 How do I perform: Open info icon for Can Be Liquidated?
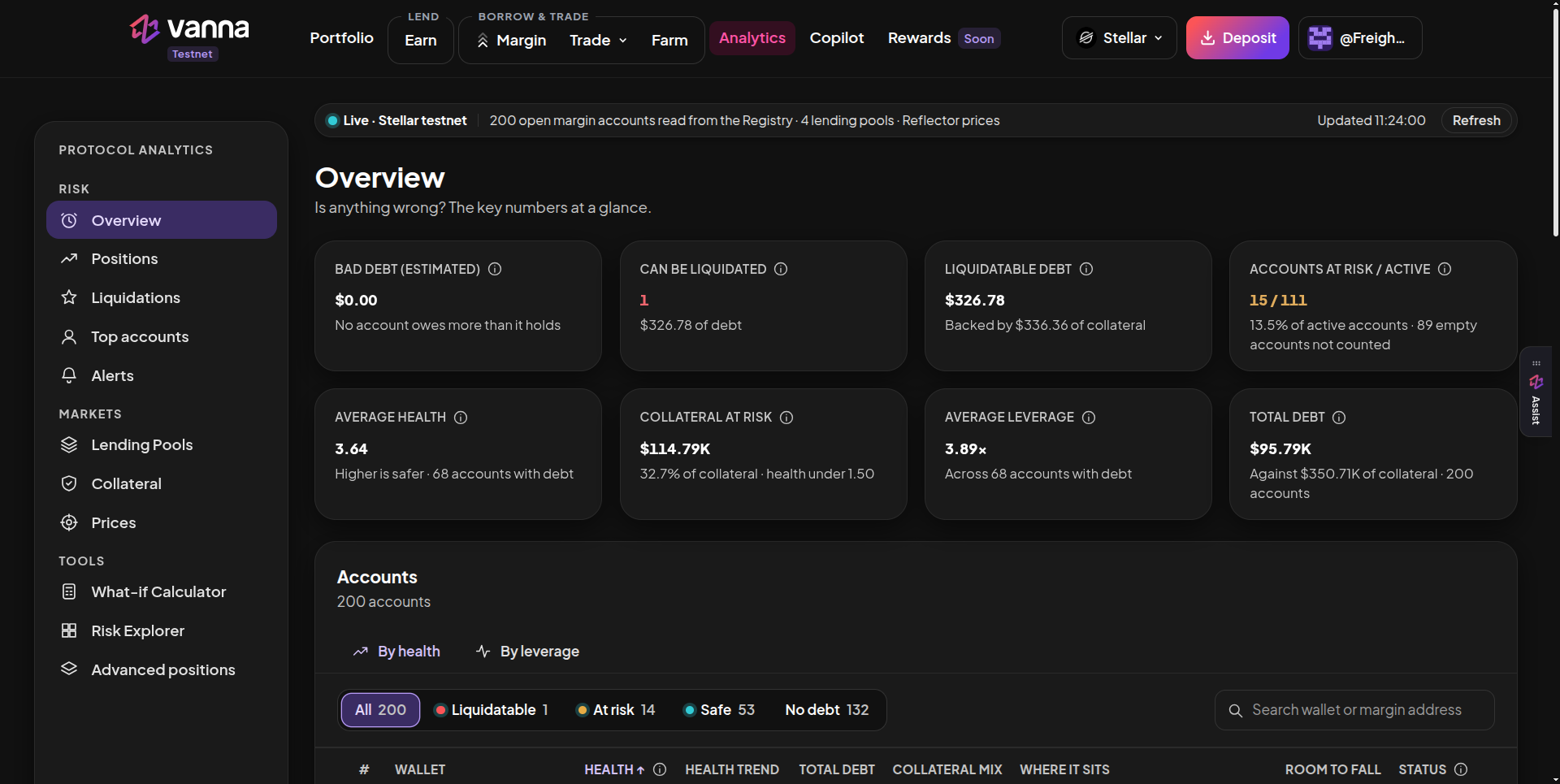pyautogui.click(x=781, y=269)
